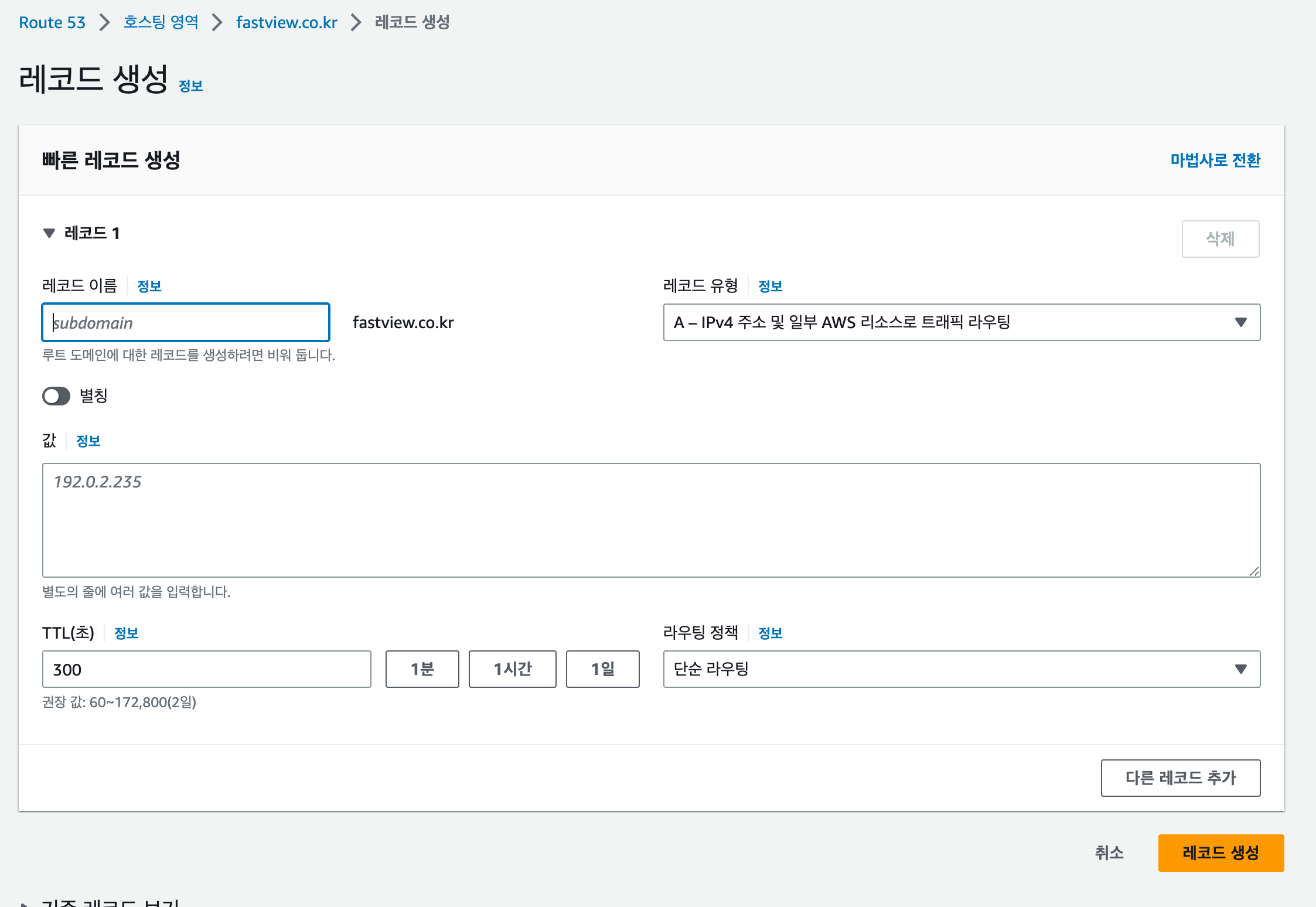
Task: Click the TTL input showing 300
Action: click(206, 669)
